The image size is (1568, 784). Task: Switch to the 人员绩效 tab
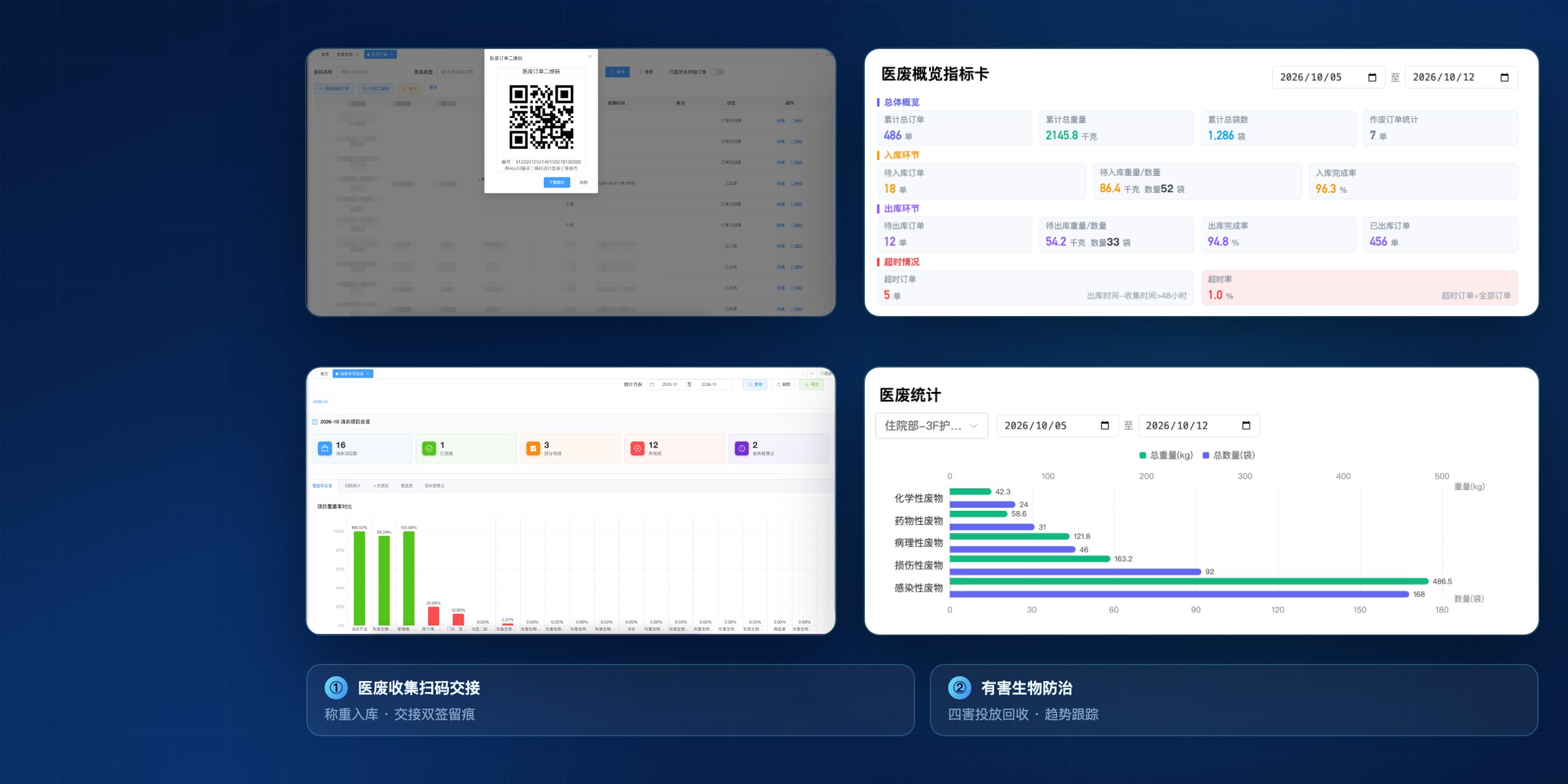pos(381,486)
